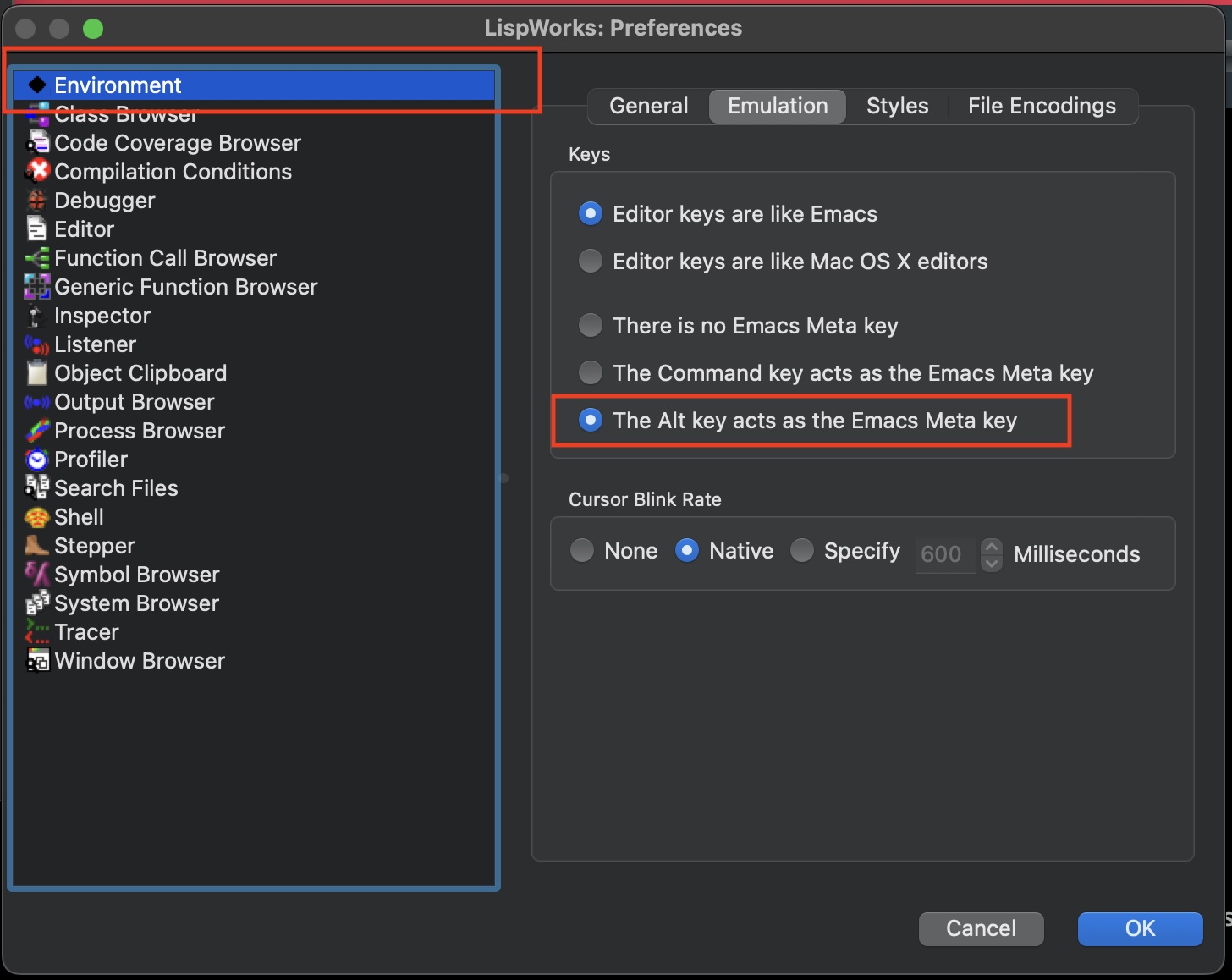1232x980 pixels.
Task: Open Profiler preferences
Action: [254, 459]
